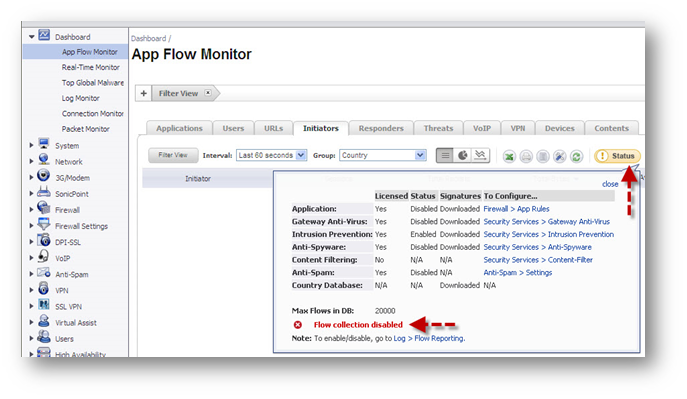Image resolution: width=687 pixels, height=399 pixels.
Task: Expand the Virtual Assist section
Action: 31,323
